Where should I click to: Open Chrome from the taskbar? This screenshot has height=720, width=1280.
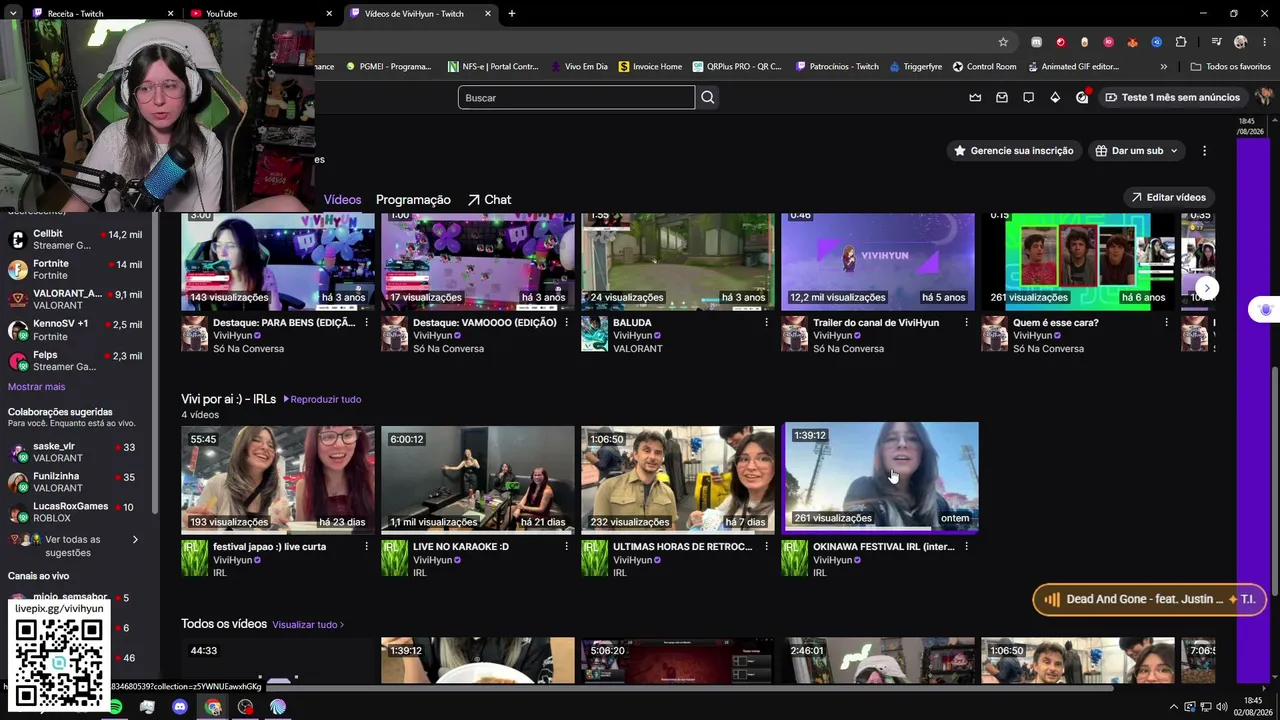coord(213,707)
